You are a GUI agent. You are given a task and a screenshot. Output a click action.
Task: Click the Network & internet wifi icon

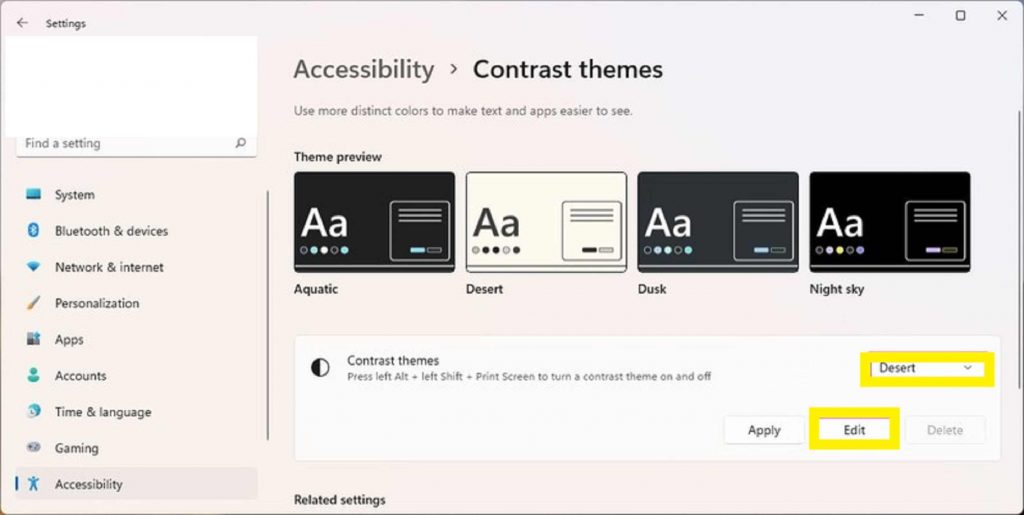point(34,267)
